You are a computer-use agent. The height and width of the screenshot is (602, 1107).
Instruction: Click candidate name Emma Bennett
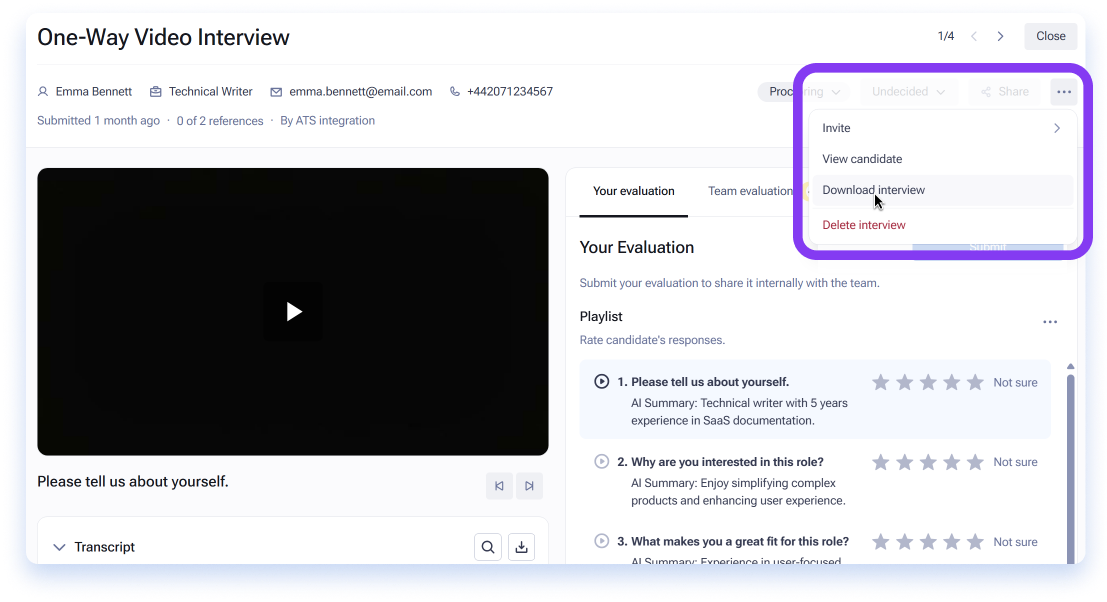(x=94, y=92)
